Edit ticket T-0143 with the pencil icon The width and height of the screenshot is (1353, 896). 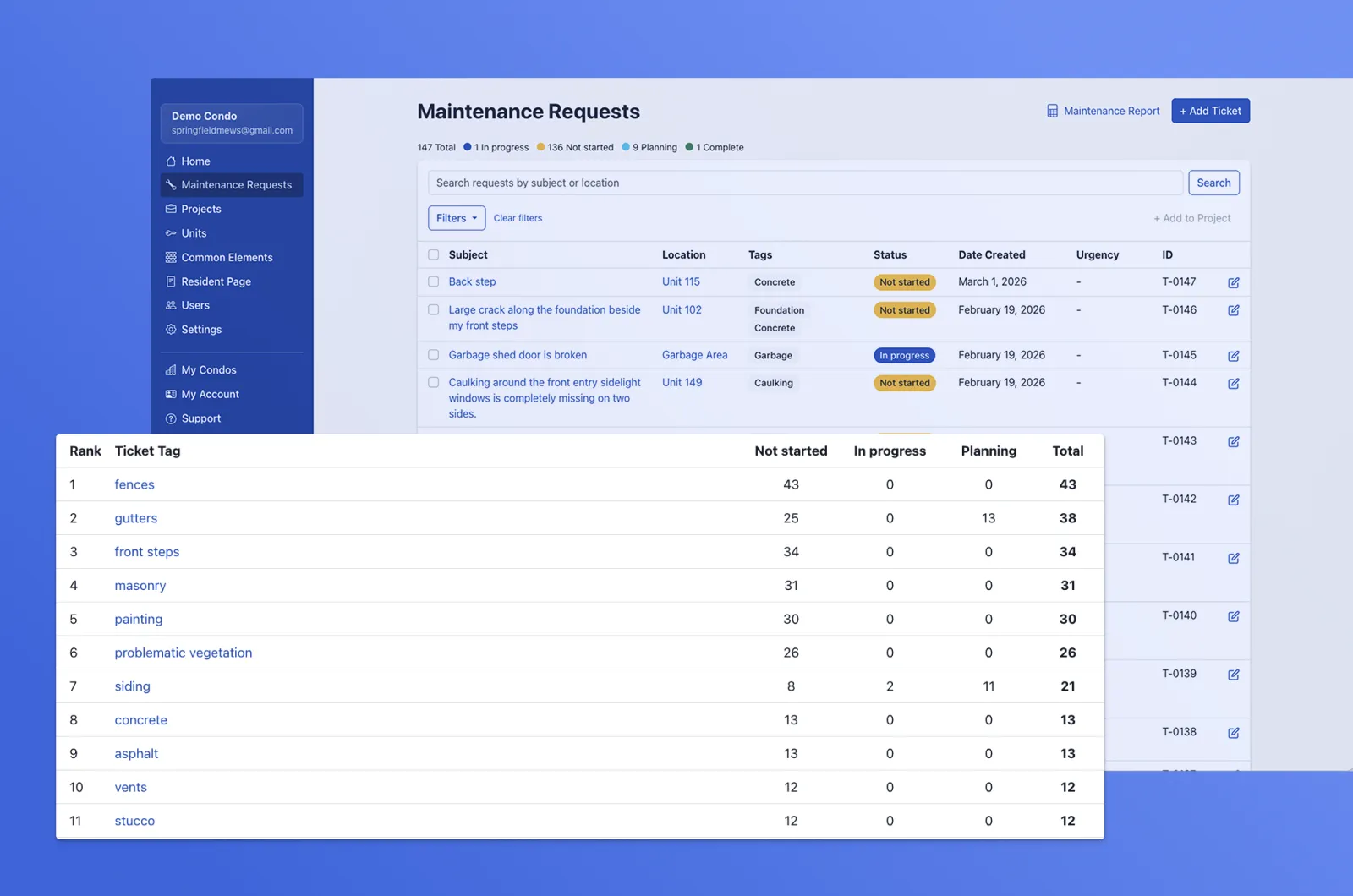(1234, 441)
